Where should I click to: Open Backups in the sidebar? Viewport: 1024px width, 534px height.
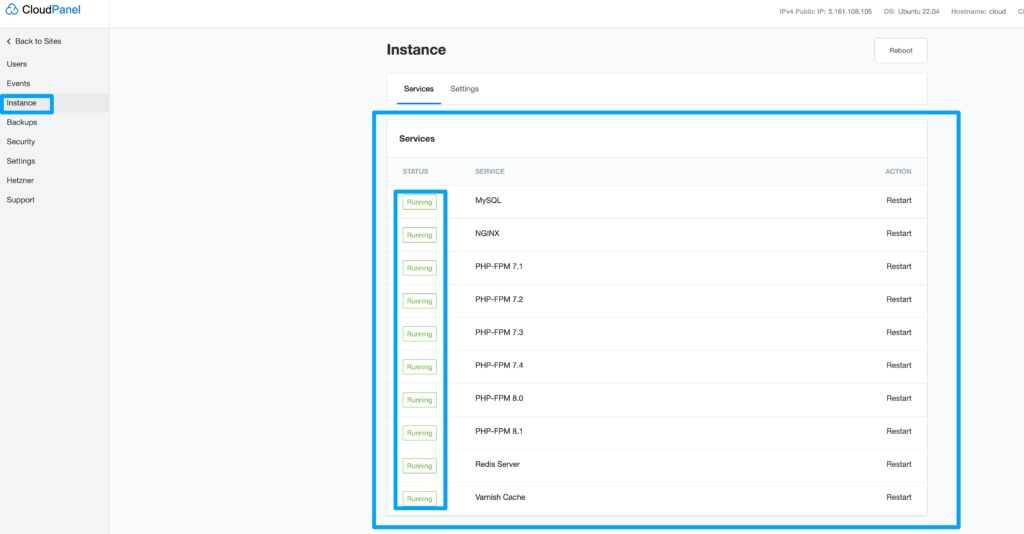(x=22, y=122)
